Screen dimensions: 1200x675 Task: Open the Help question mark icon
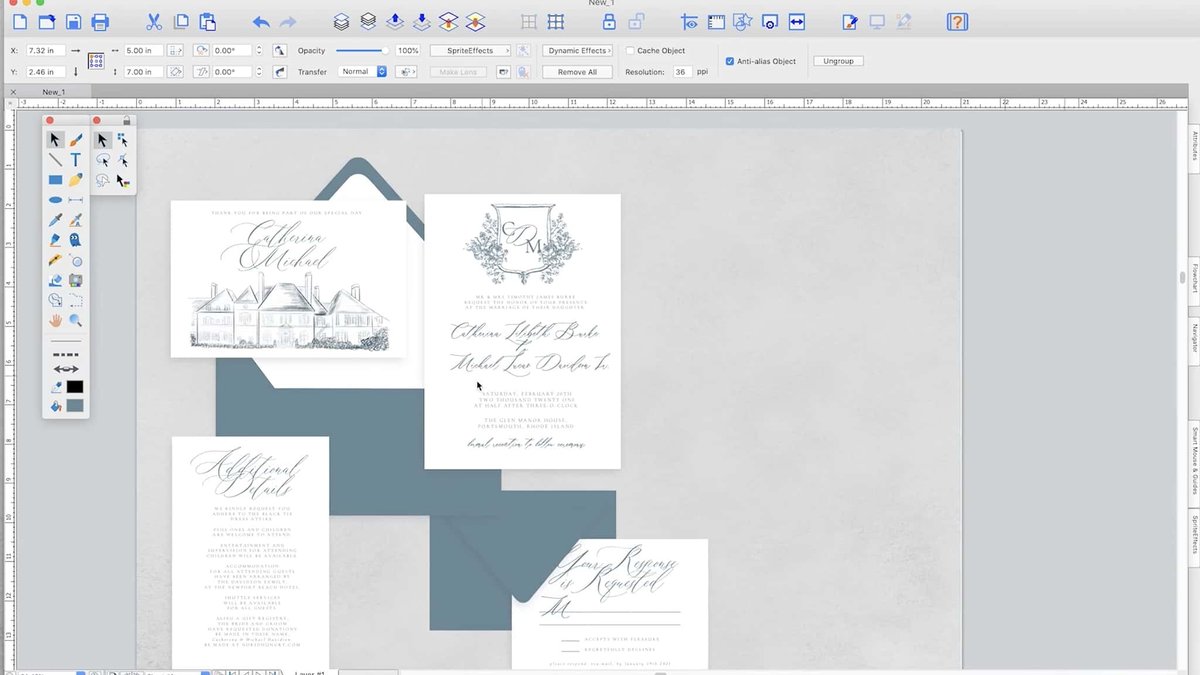click(957, 22)
